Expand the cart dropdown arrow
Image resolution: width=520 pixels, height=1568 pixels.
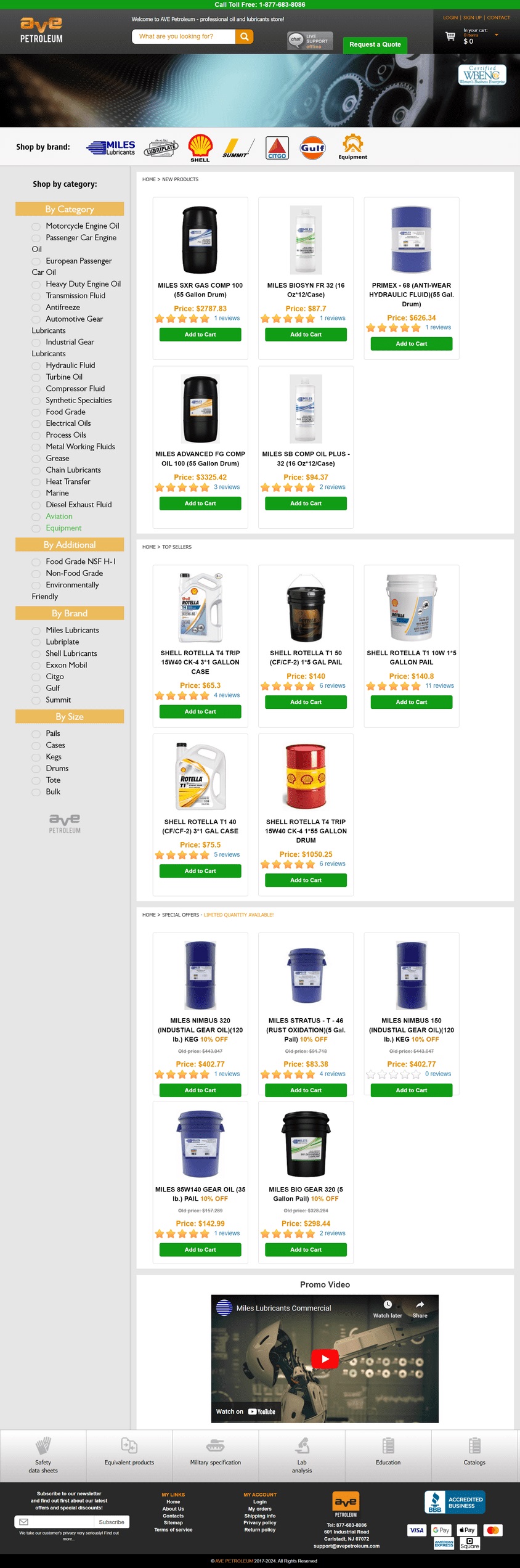click(497, 35)
